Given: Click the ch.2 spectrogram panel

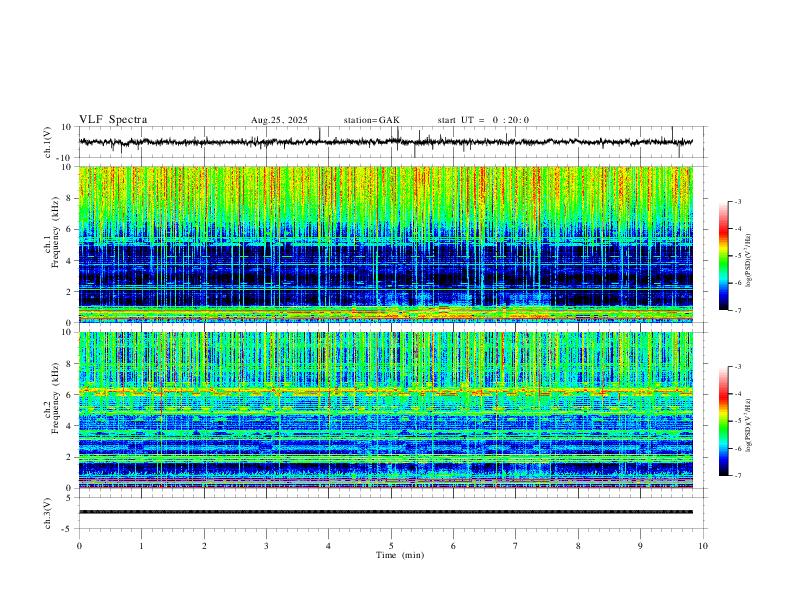Looking at the screenshot, I should click(x=386, y=410).
